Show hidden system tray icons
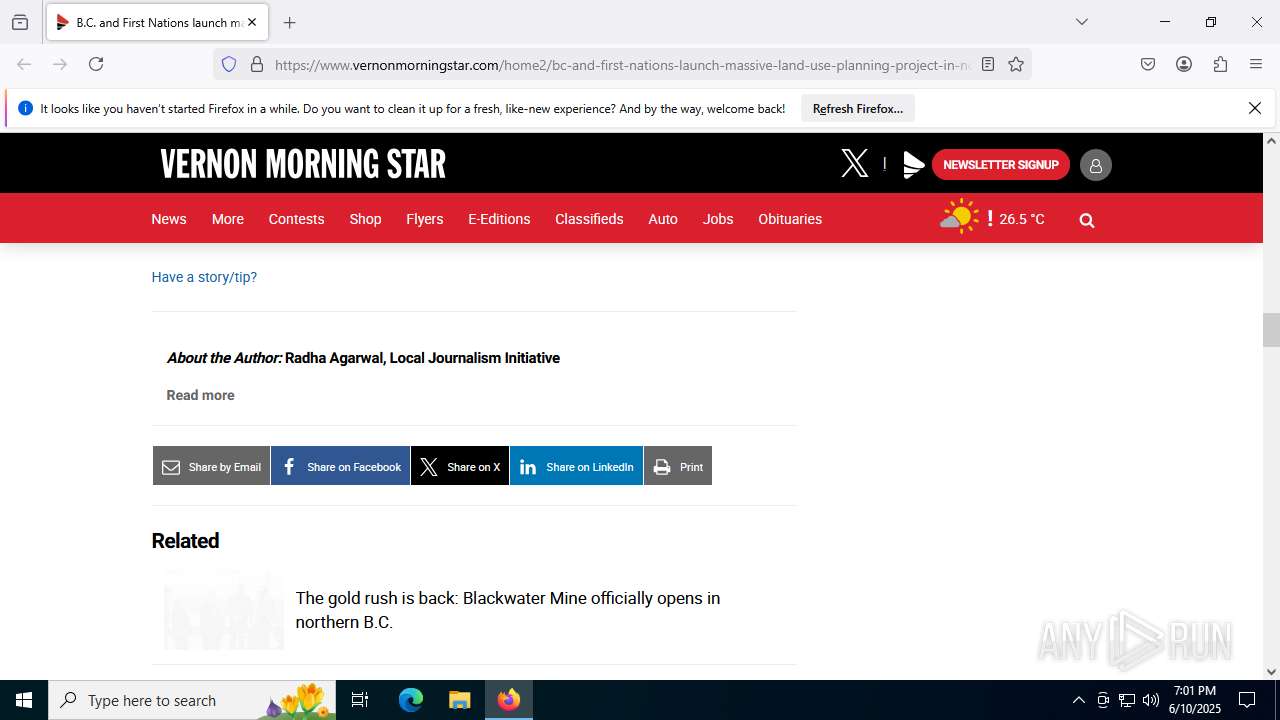1280x720 pixels. click(1078, 700)
